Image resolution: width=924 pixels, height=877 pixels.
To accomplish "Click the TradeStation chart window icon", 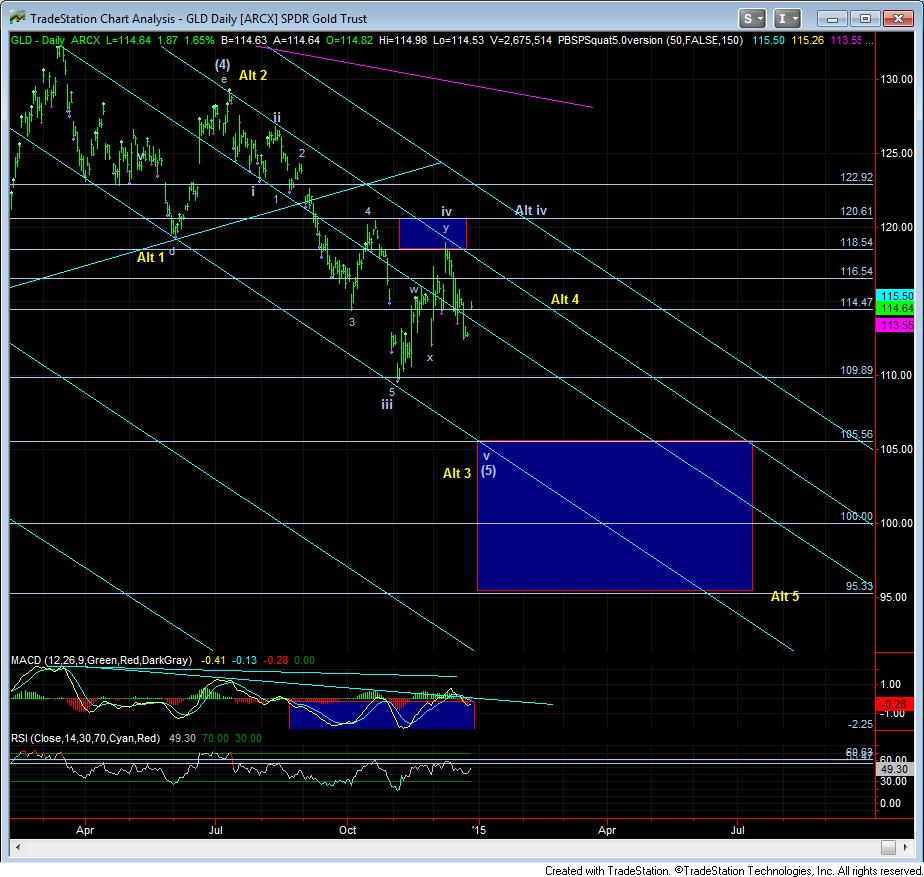I will point(17,18).
